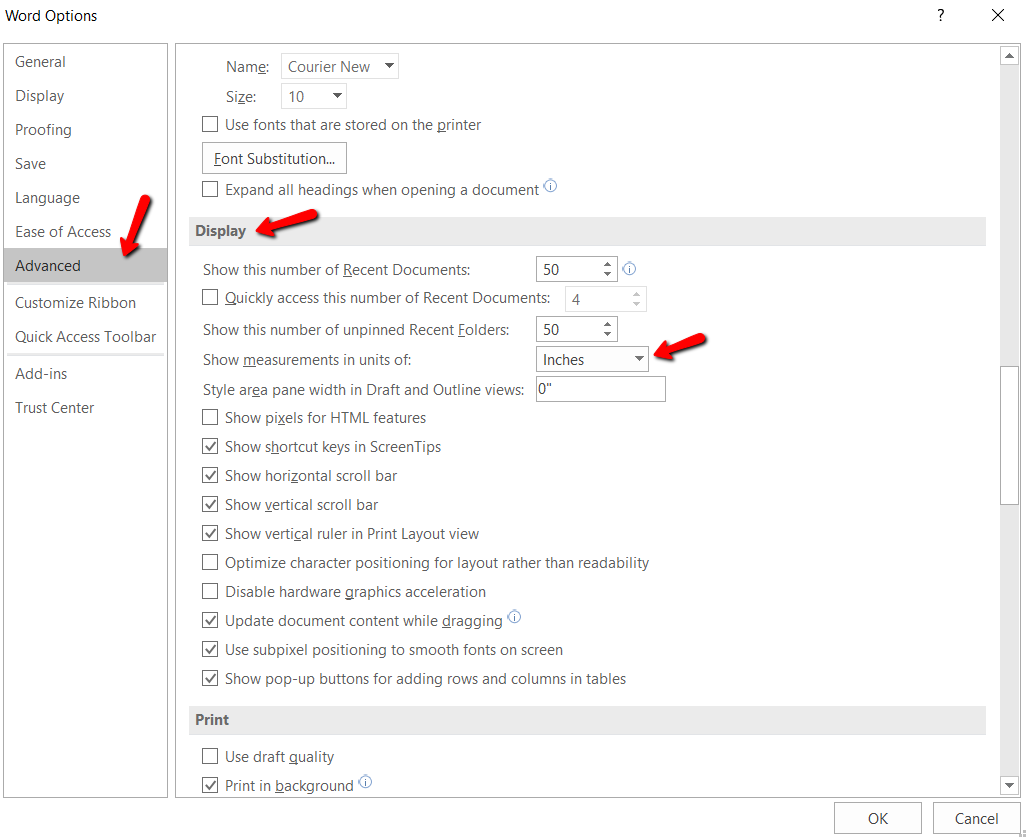Image resolution: width=1026 pixels, height=837 pixels.
Task: Click info icon next to Recent Documents spinner
Action: click(x=629, y=268)
